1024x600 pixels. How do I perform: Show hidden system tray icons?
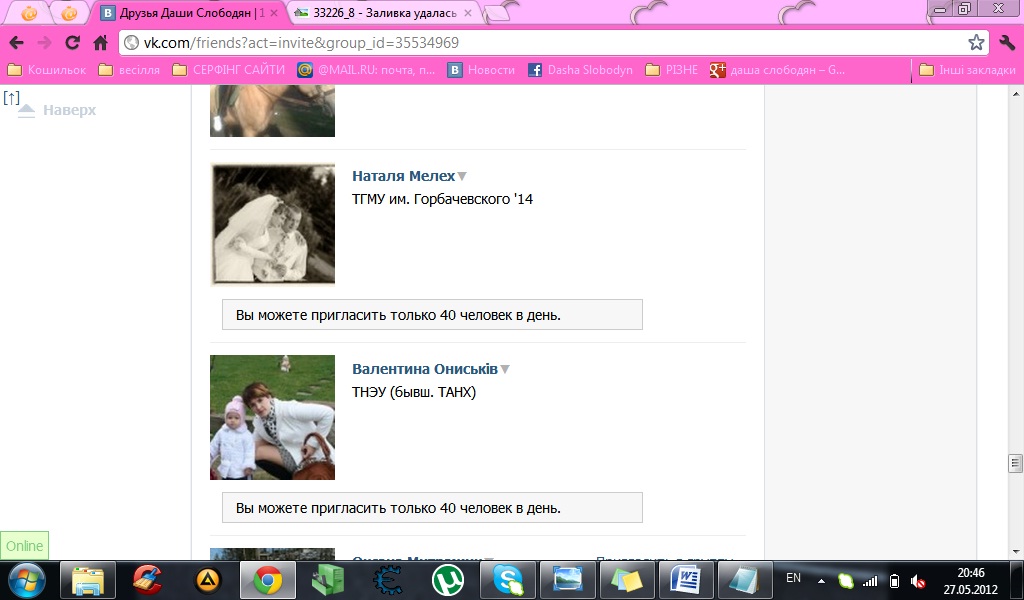point(822,581)
